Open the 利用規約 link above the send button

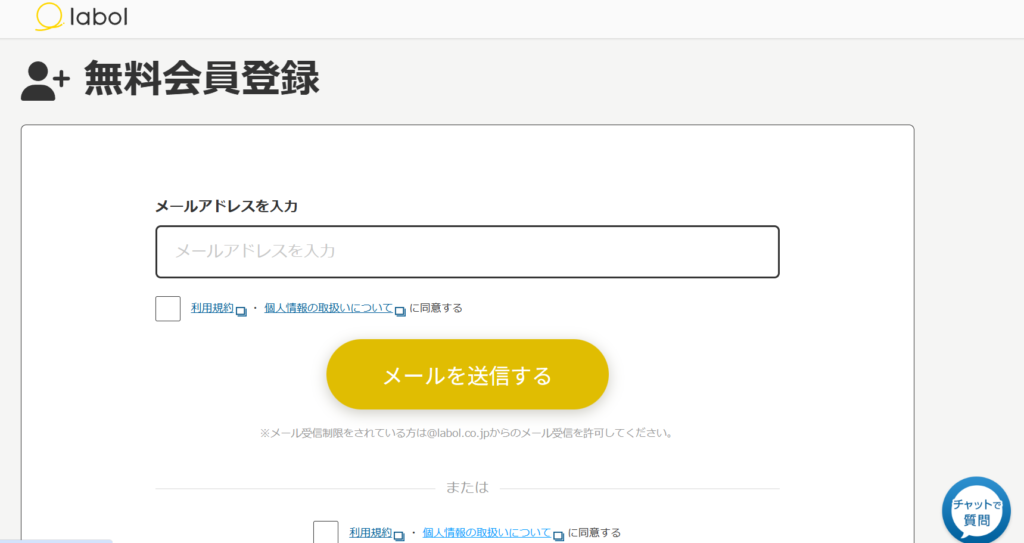(212, 308)
